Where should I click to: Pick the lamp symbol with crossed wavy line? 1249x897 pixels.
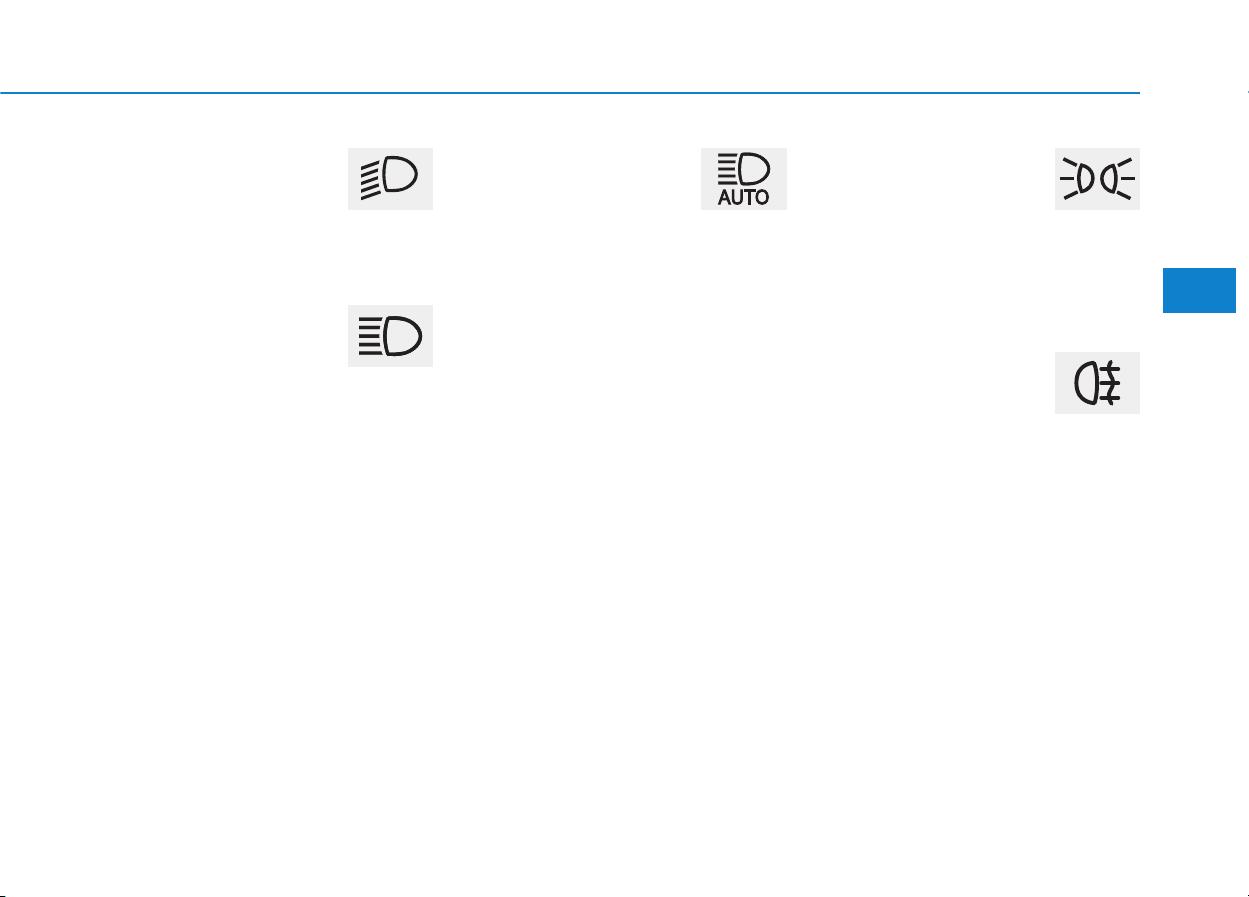click(x=1097, y=383)
